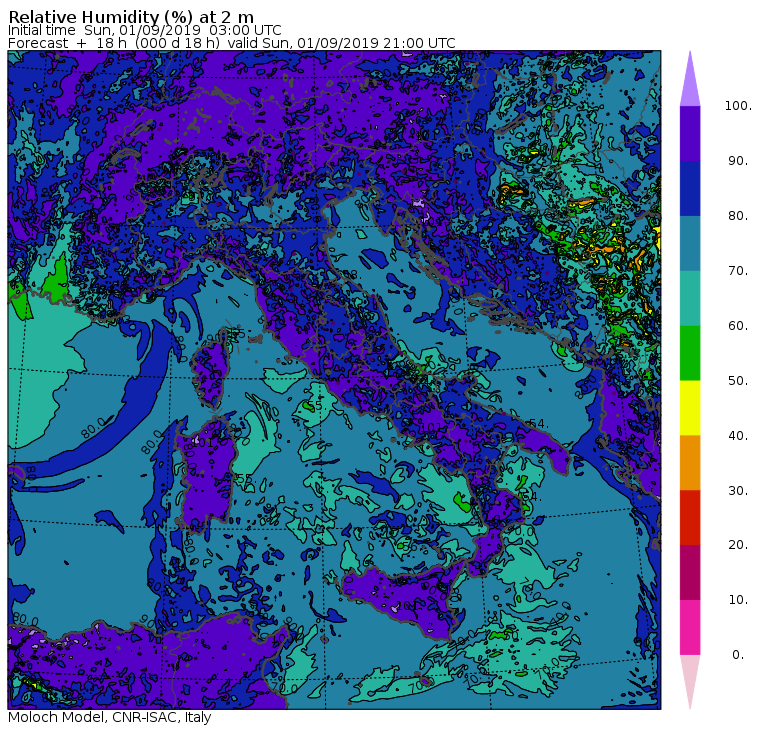Image resolution: width=760 pixels, height=731 pixels.
Task: Select the pink 0–10 colorbar segment
Action: coord(690,627)
